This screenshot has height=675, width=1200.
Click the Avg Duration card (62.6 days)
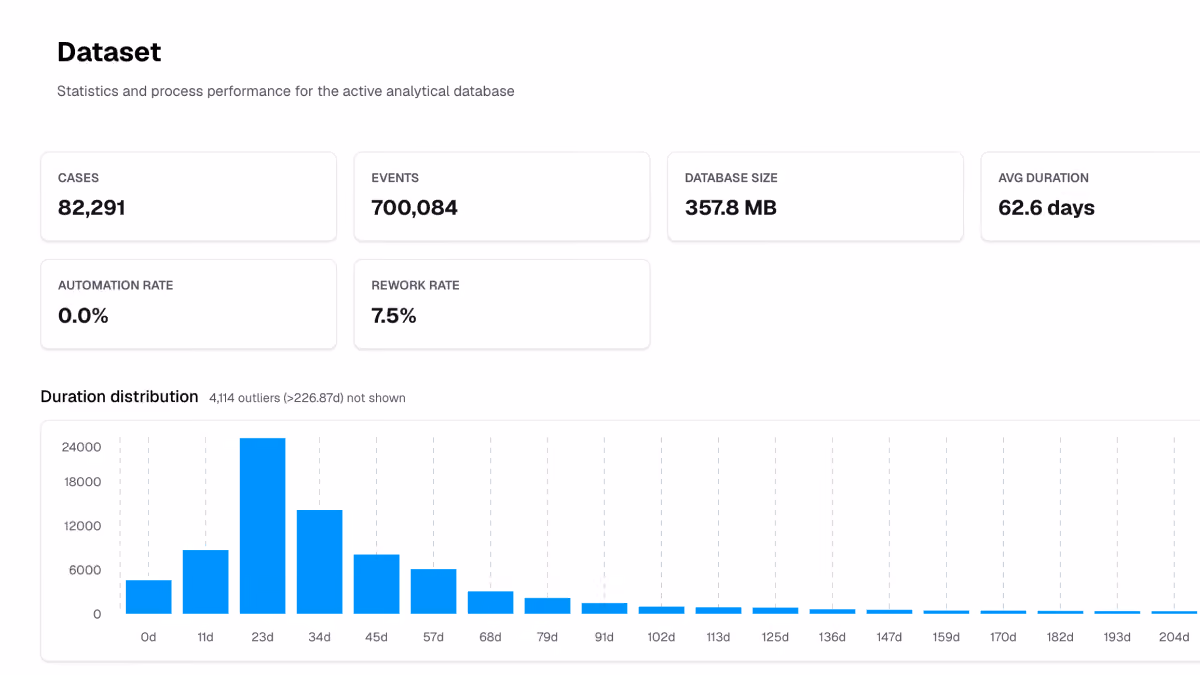(1090, 196)
